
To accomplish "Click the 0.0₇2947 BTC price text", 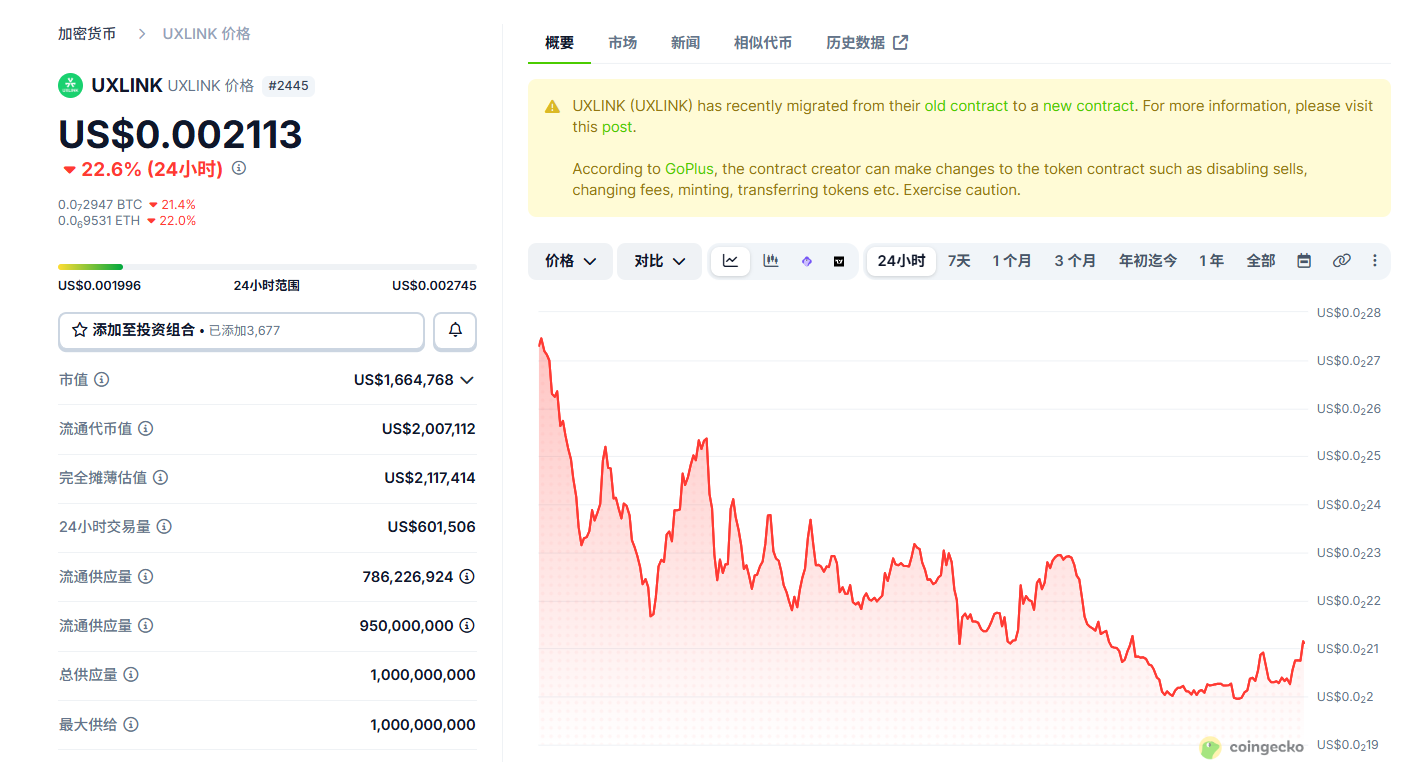I will [x=100, y=205].
